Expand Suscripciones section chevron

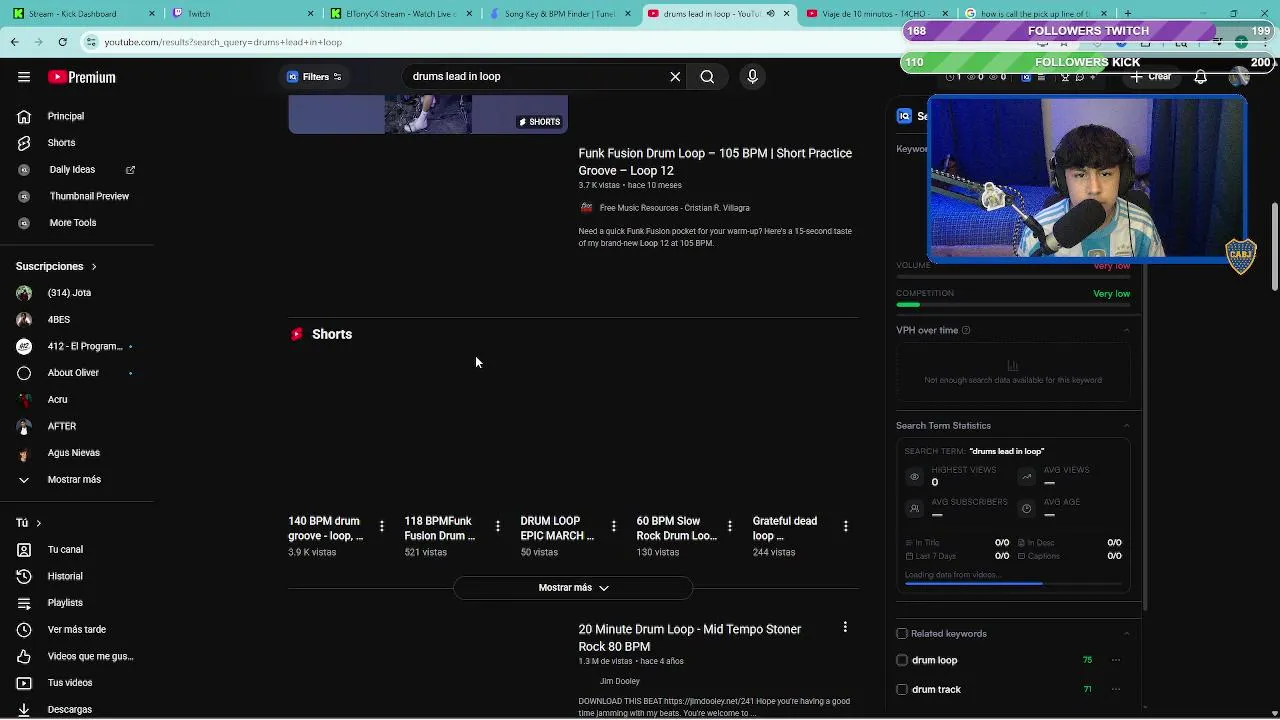pos(94,267)
